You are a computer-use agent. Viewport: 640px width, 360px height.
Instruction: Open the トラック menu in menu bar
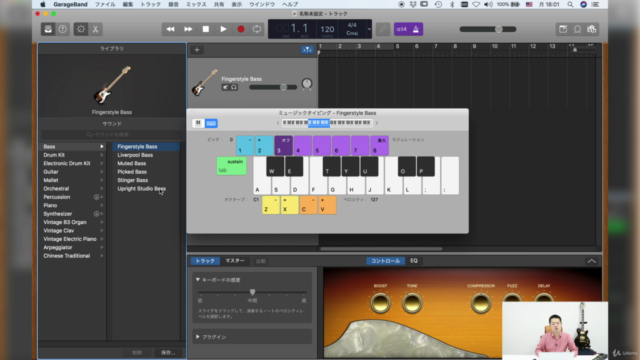[x=150, y=4]
